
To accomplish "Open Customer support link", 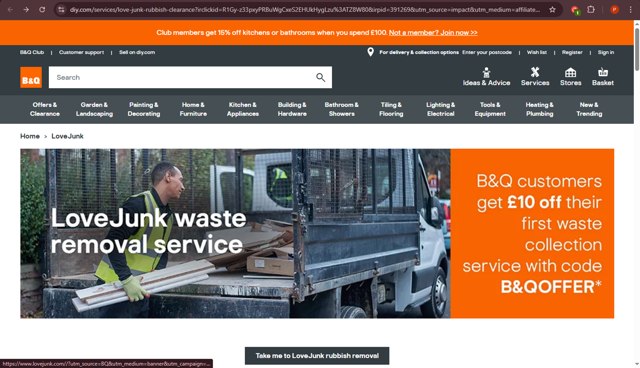I will point(81,52).
